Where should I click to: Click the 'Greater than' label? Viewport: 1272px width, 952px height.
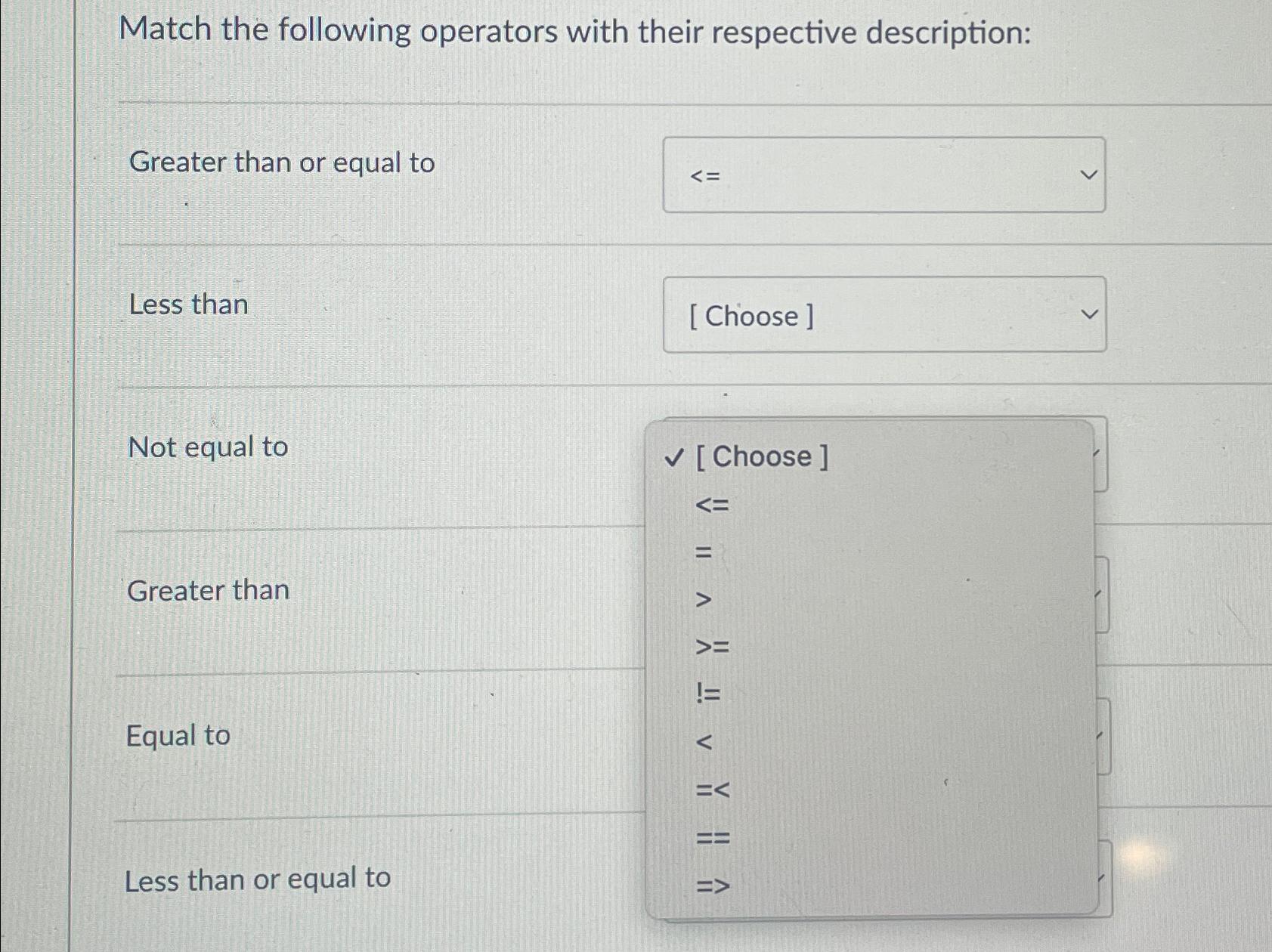click(x=209, y=592)
